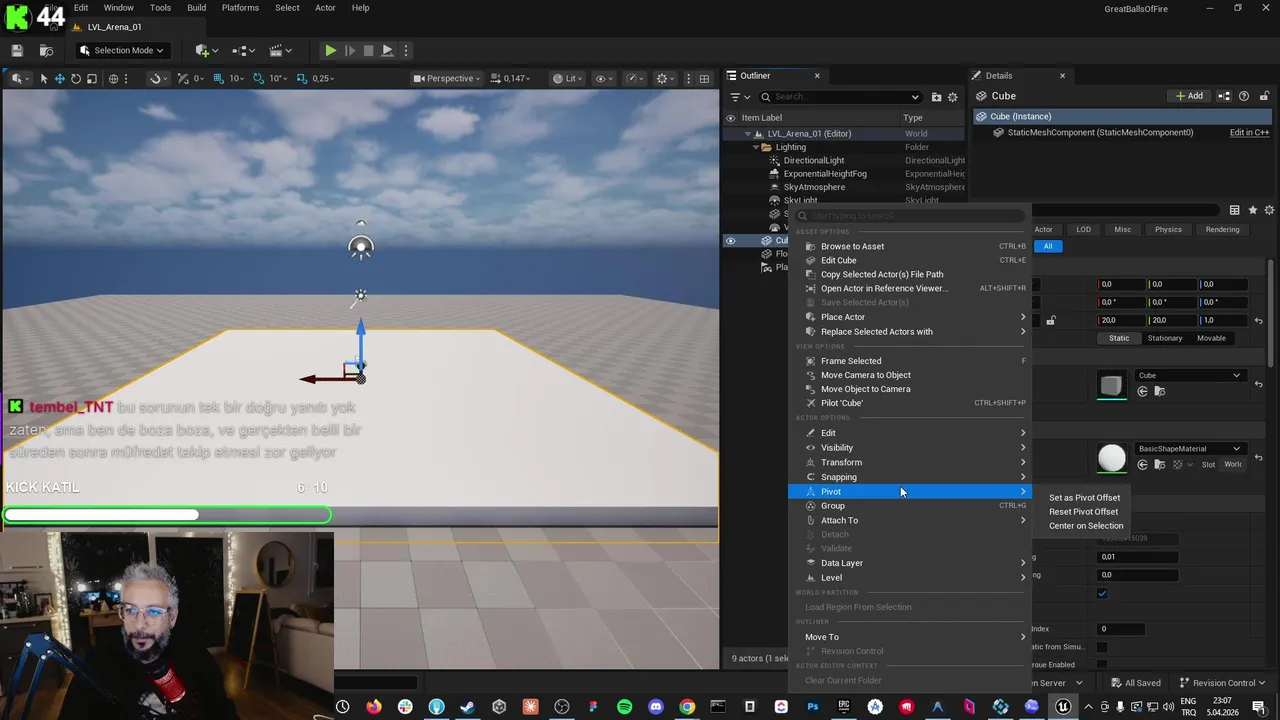Screen dimensions: 1280x720
Task: Toggle the scale lock icon
Action: click(1050, 320)
